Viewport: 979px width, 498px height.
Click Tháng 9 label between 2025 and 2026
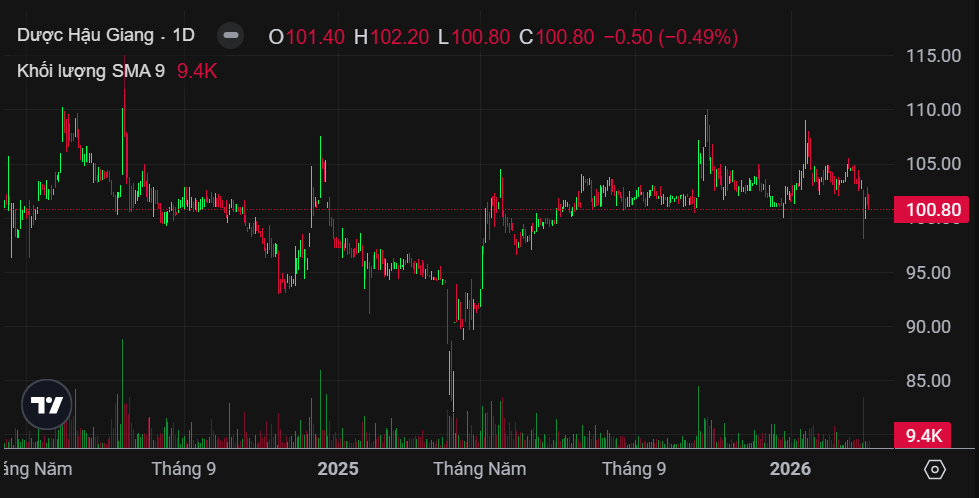click(x=634, y=468)
